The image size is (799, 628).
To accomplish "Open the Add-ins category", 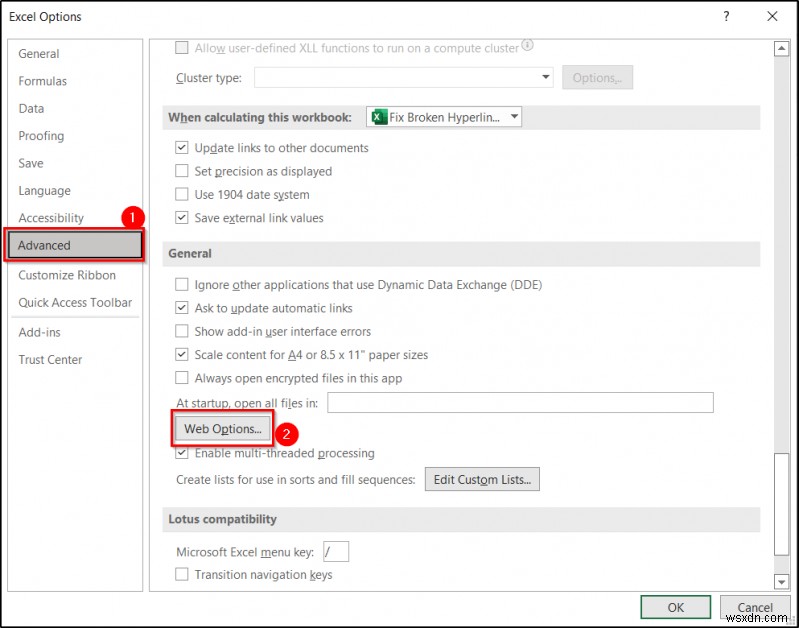I will pyautogui.click(x=39, y=332).
